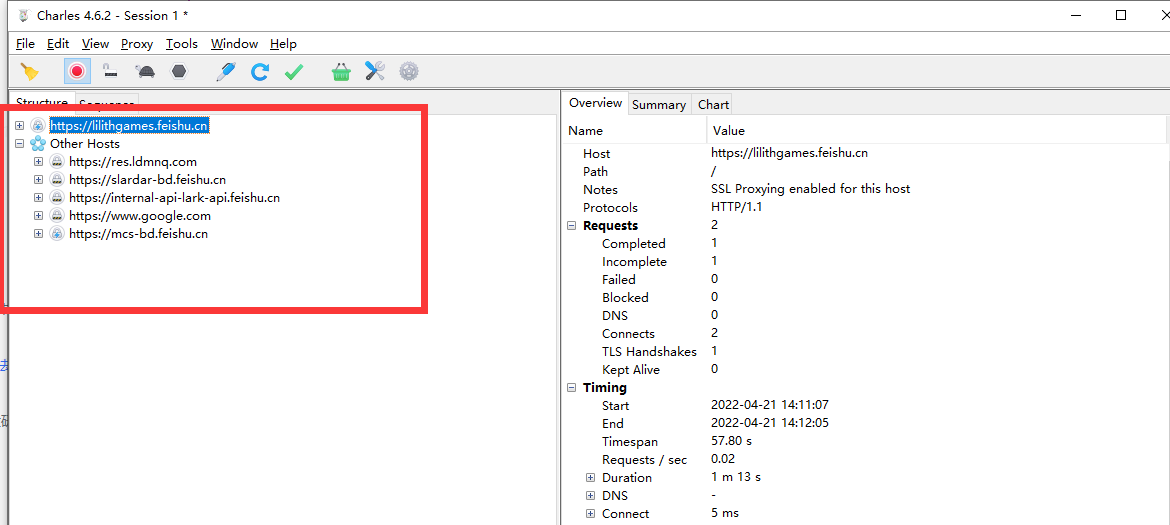Toggle throttling with the turtle icon

145,72
